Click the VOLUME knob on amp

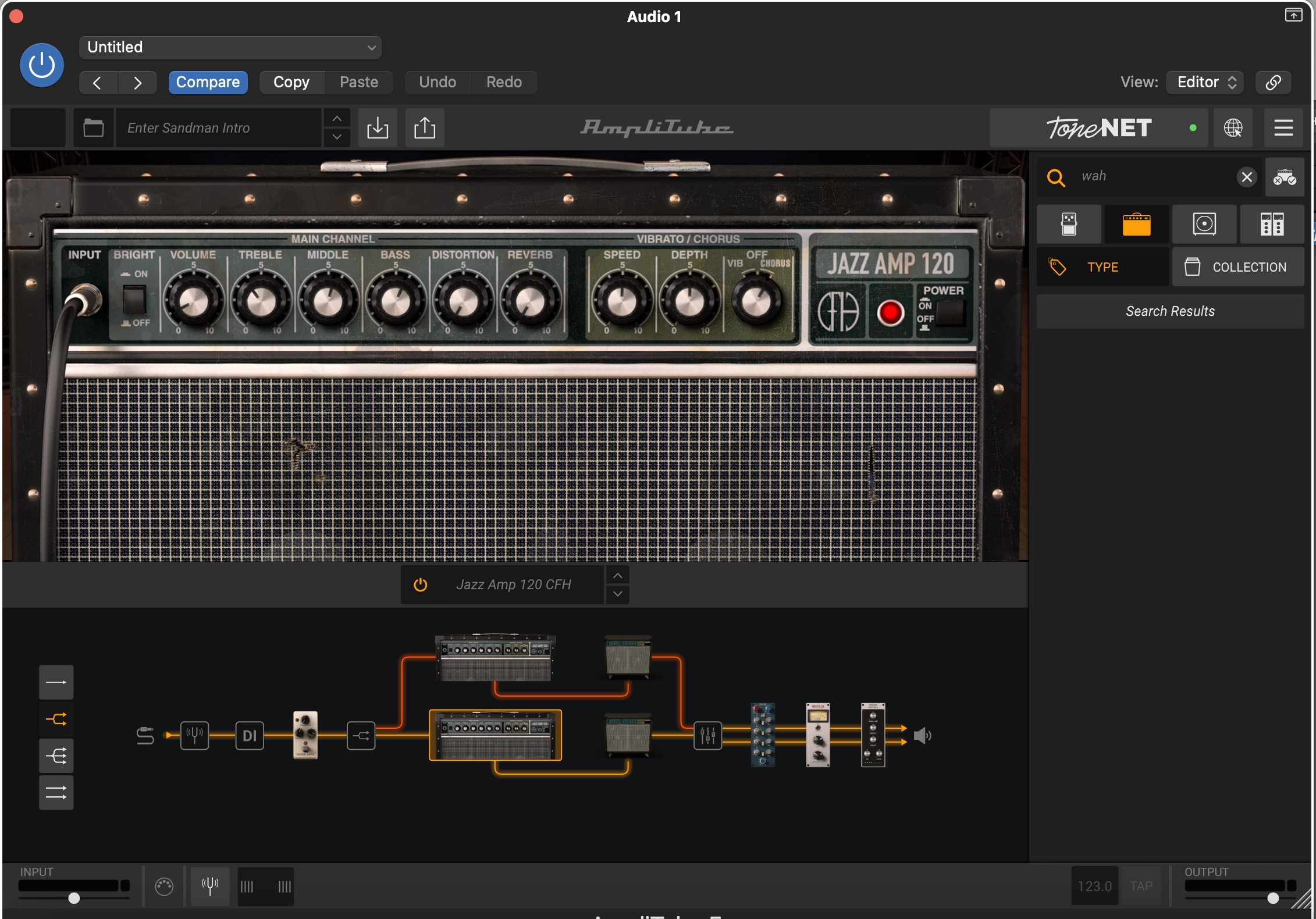pos(194,301)
